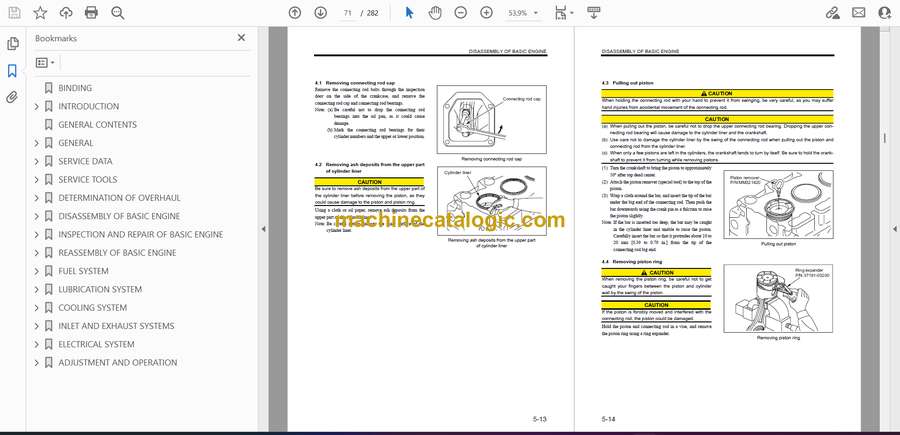Select the INTRODUCTION bookmark label
Image resolution: width=900 pixels, height=435 pixels.
88,106
